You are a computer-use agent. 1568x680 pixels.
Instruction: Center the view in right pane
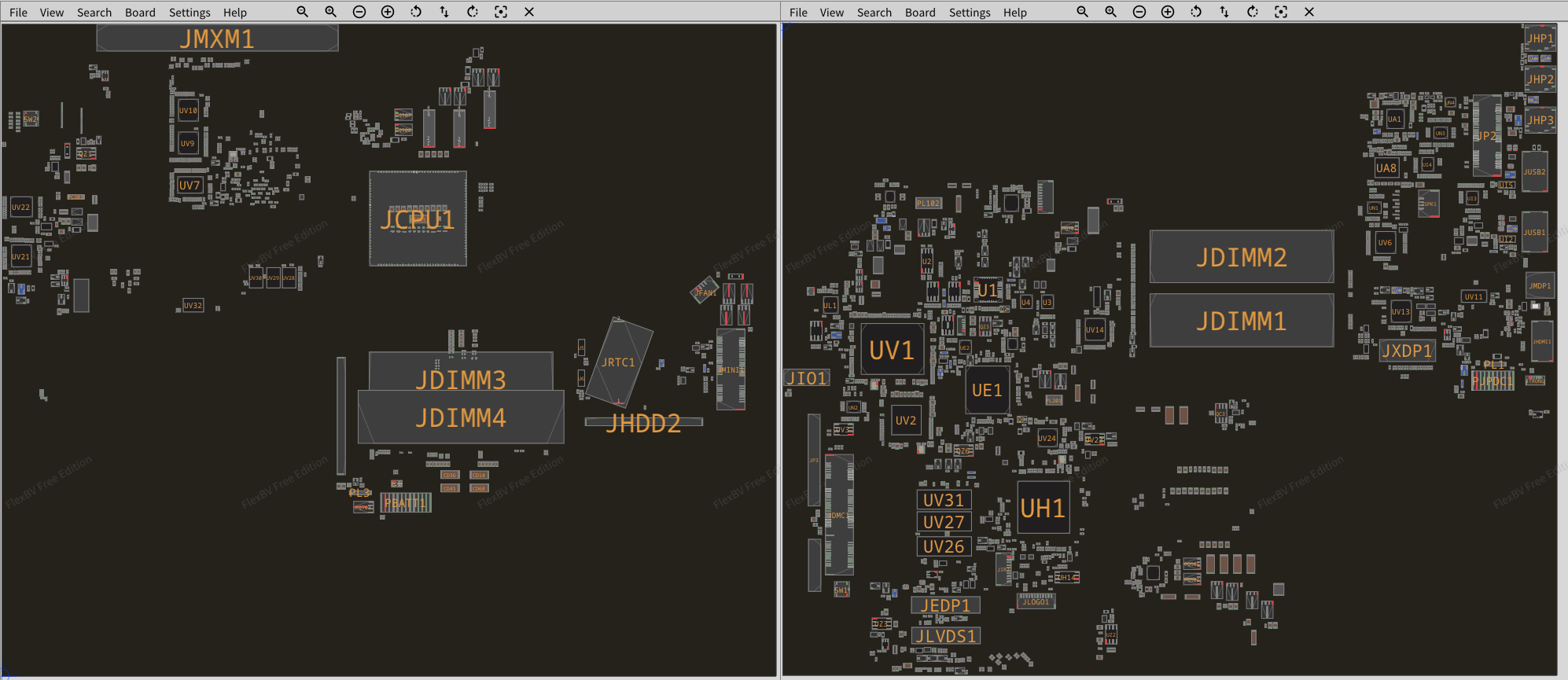coord(1281,12)
